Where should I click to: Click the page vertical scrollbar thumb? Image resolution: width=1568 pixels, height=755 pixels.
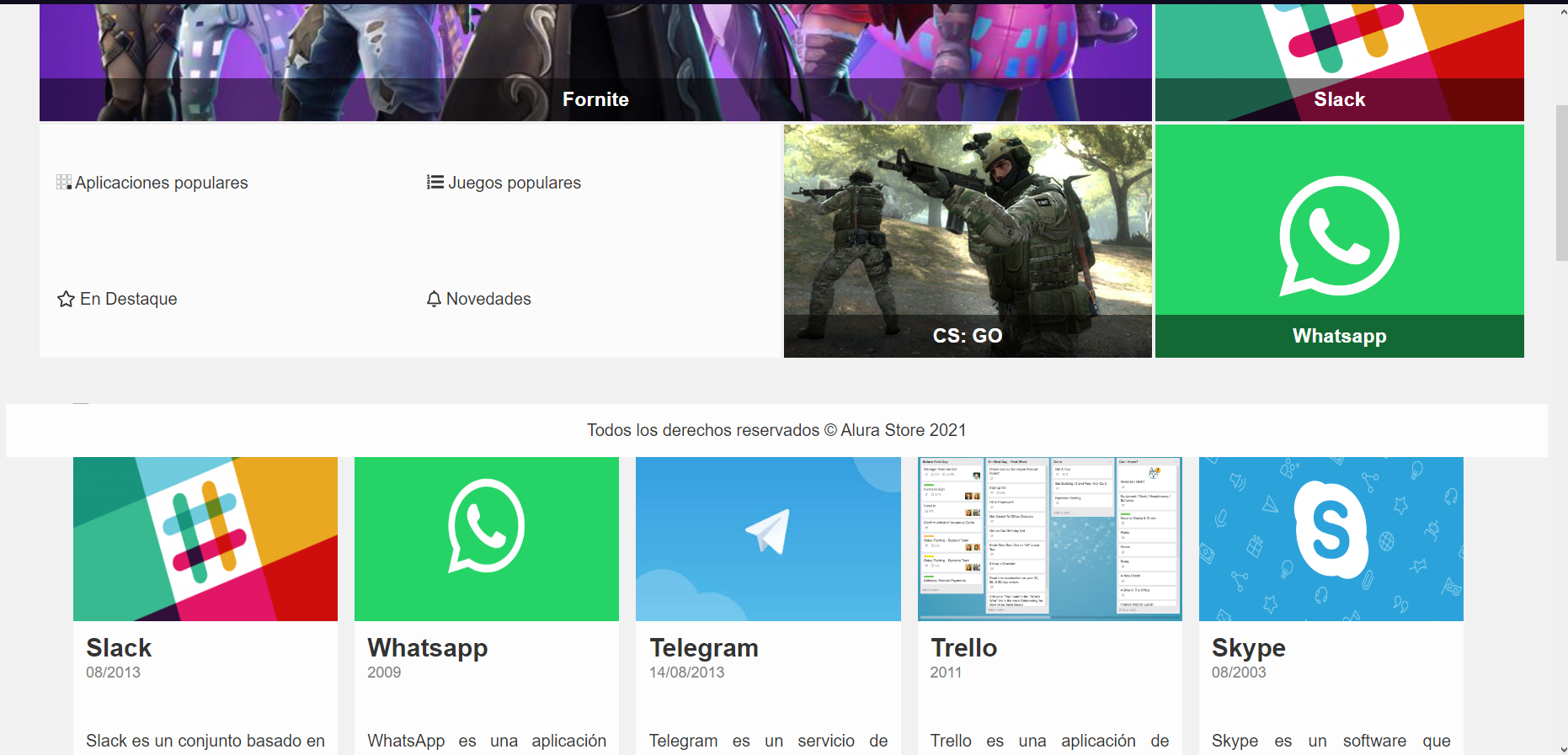pyautogui.click(x=1561, y=183)
